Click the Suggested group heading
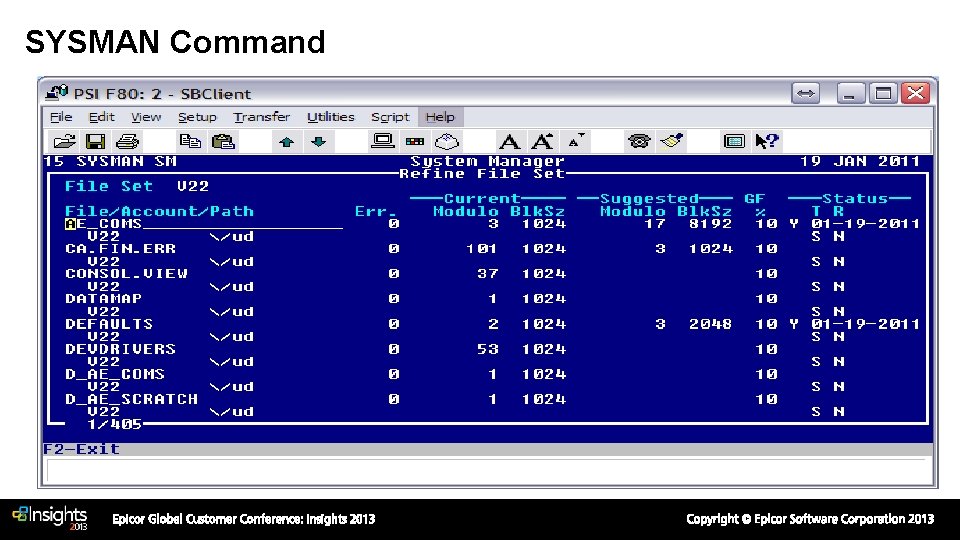The image size is (960, 540). pyautogui.click(x=649, y=198)
